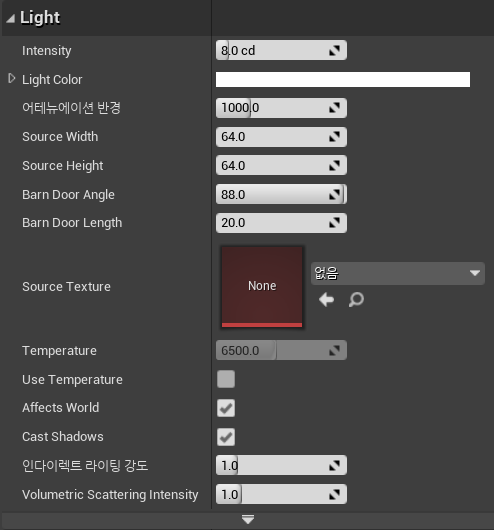This screenshot has width=494, height=530.
Task: Expand the Light Color property
Action: tap(12, 78)
